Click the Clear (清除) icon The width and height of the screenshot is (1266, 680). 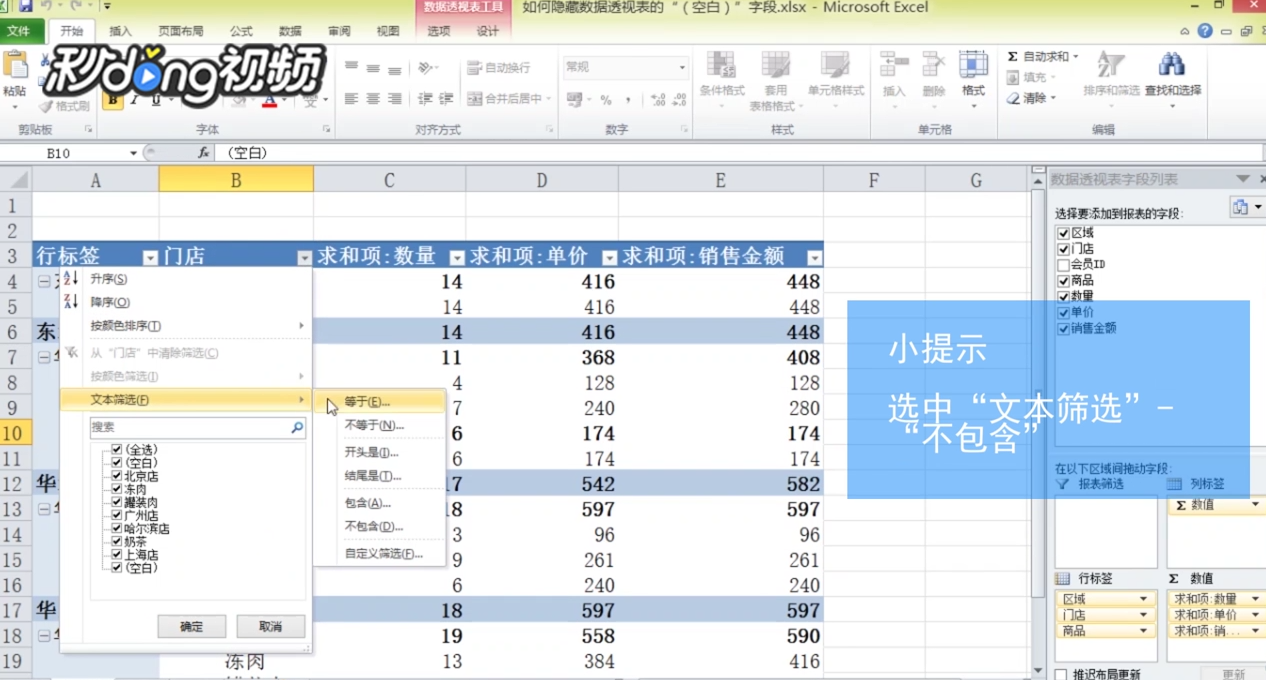pyautogui.click(x=1013, y=98)
